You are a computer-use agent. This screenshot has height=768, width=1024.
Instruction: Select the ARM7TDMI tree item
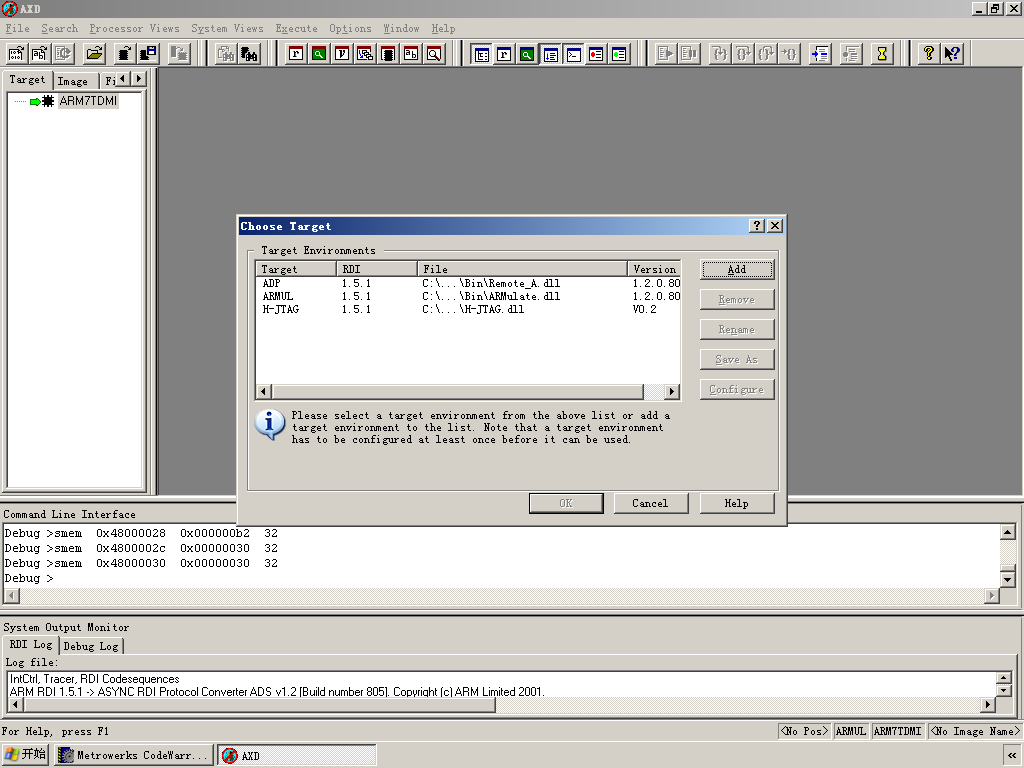pyautogui.click(x=88, y=101)
